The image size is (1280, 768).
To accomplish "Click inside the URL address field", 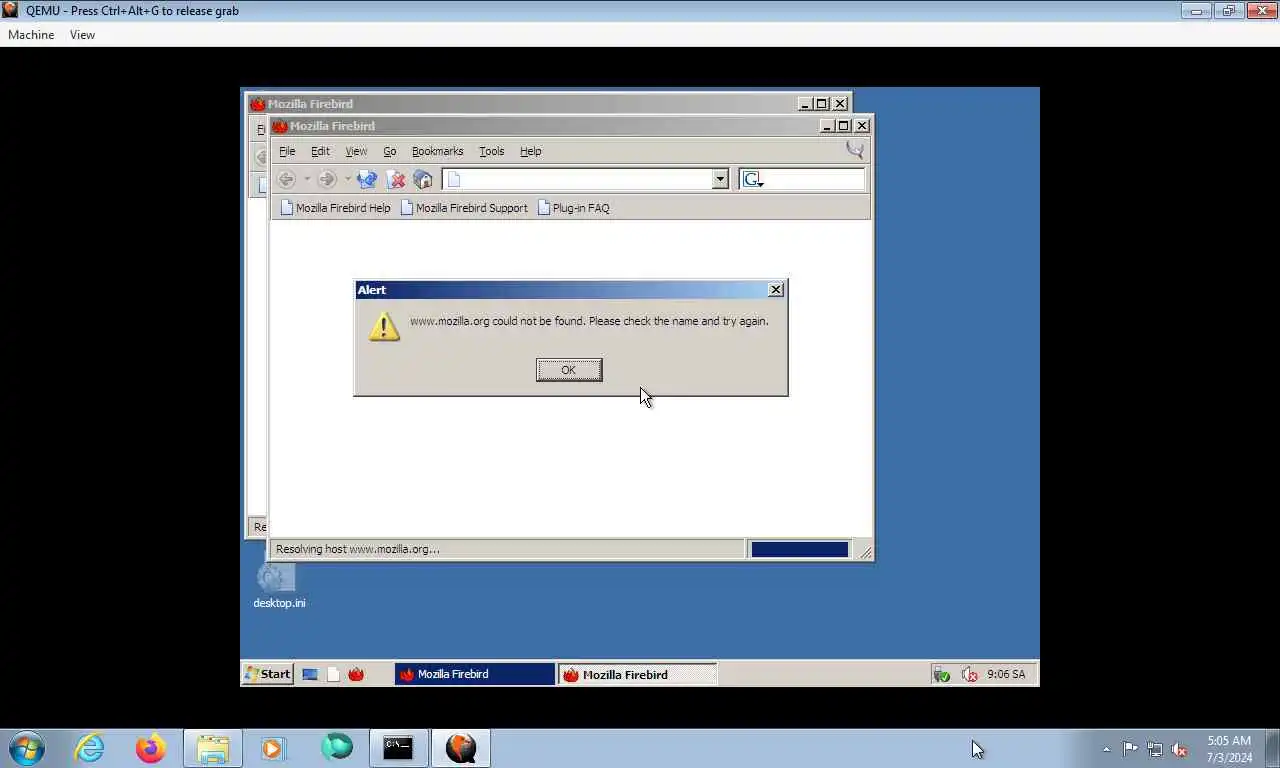I will click(586, 179).
